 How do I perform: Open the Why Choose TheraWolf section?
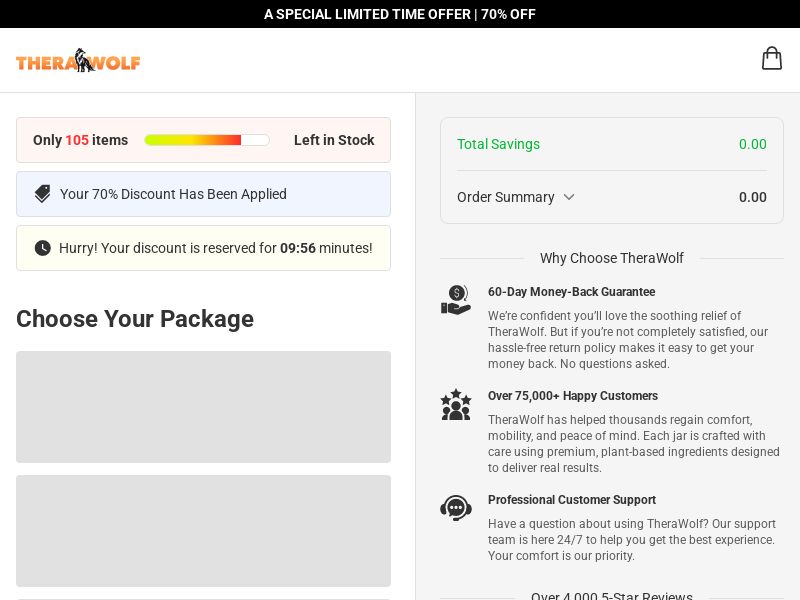click(612, 258)
